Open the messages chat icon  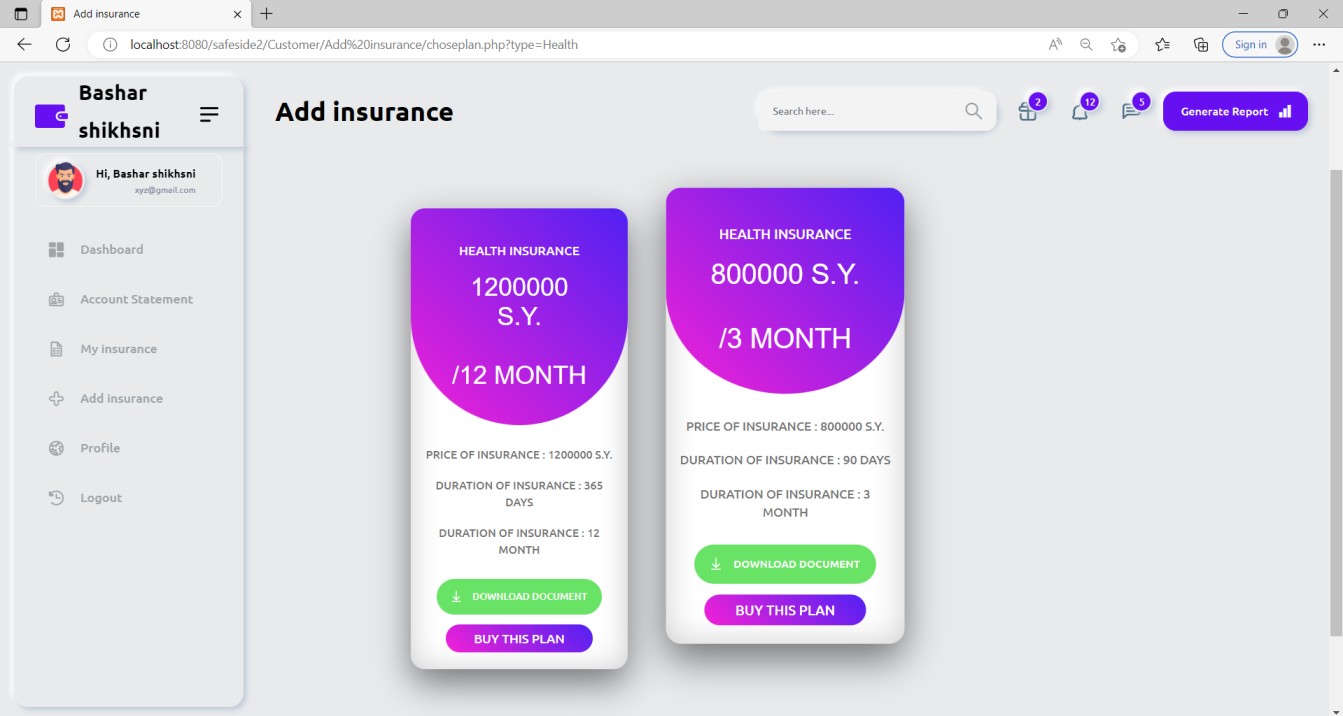click(1131, 112)
